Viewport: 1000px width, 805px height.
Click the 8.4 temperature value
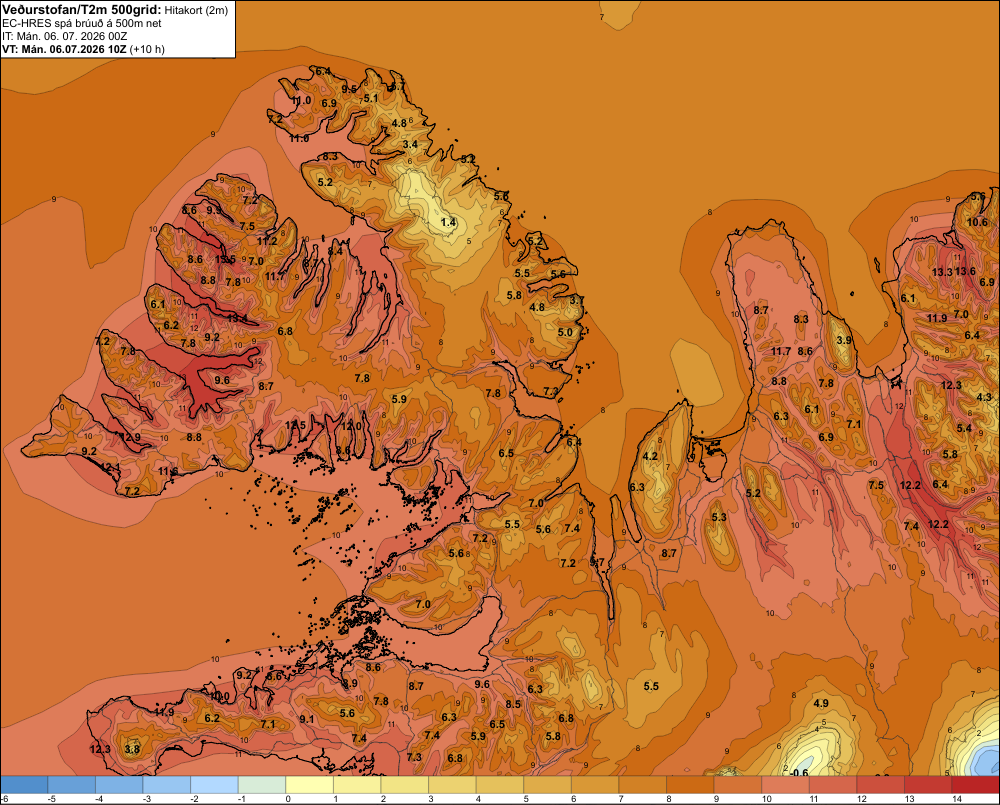tap(335, 251)
